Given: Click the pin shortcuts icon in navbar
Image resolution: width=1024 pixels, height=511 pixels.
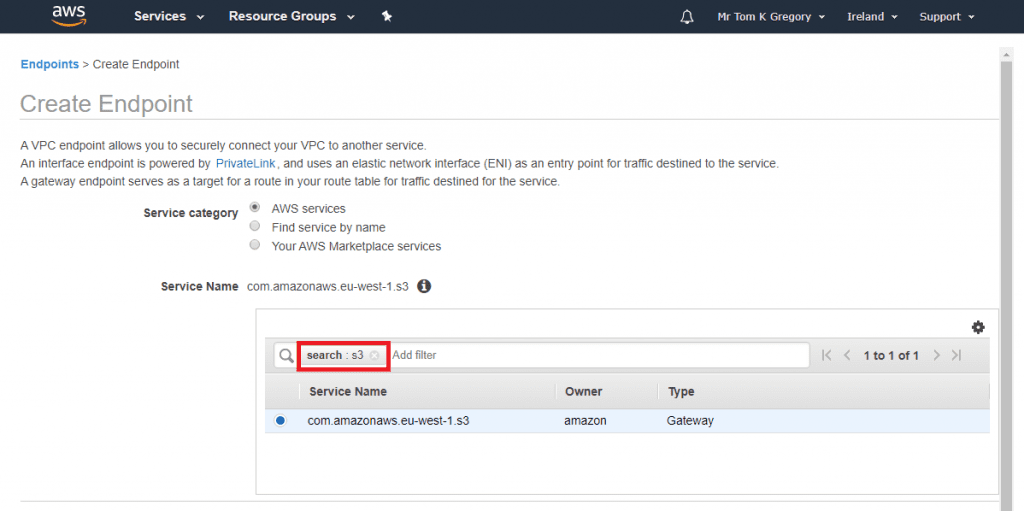Looking at the screenshot, I should (387, 17).
